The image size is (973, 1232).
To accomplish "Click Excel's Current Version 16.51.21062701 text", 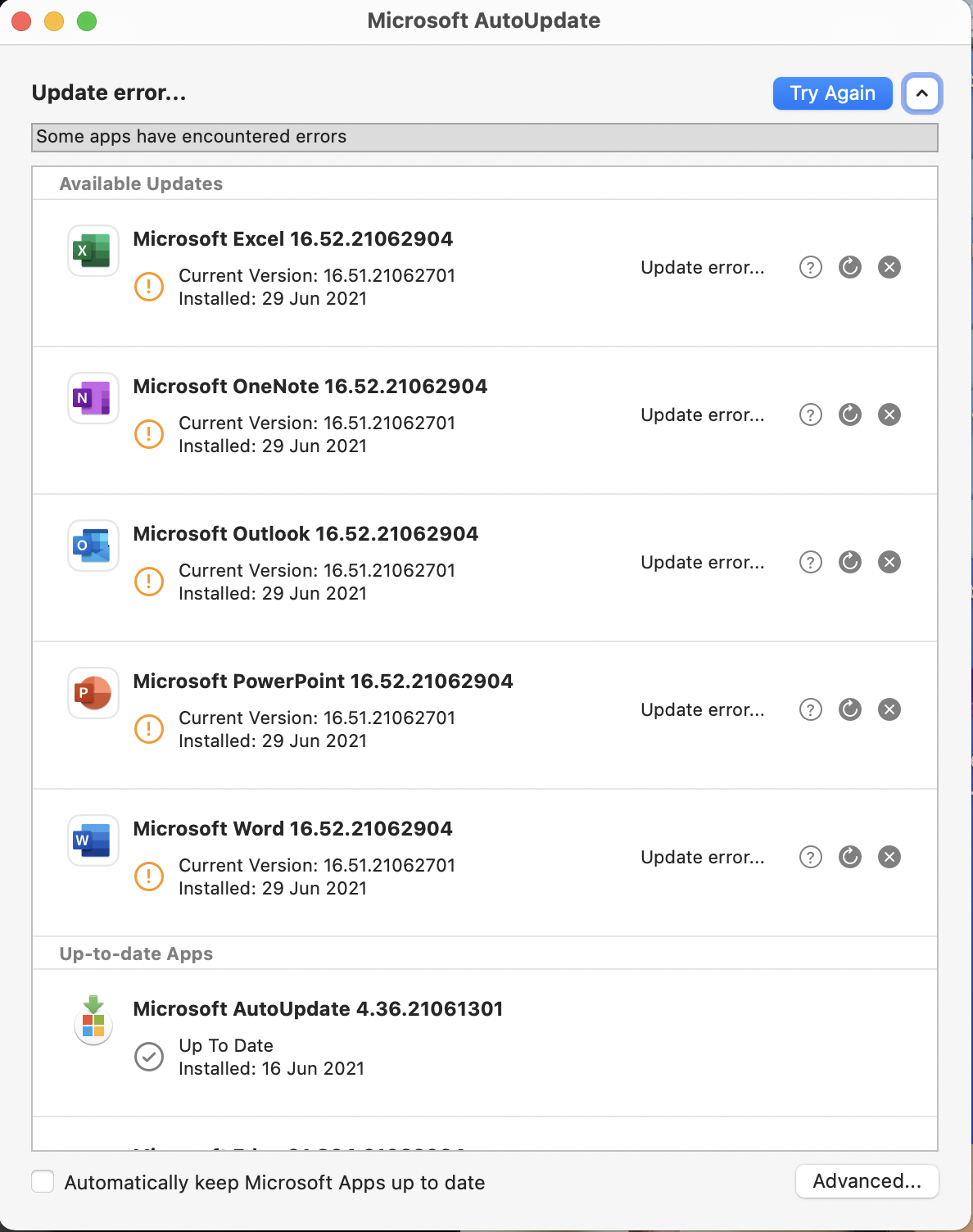I will pos(317,276).
